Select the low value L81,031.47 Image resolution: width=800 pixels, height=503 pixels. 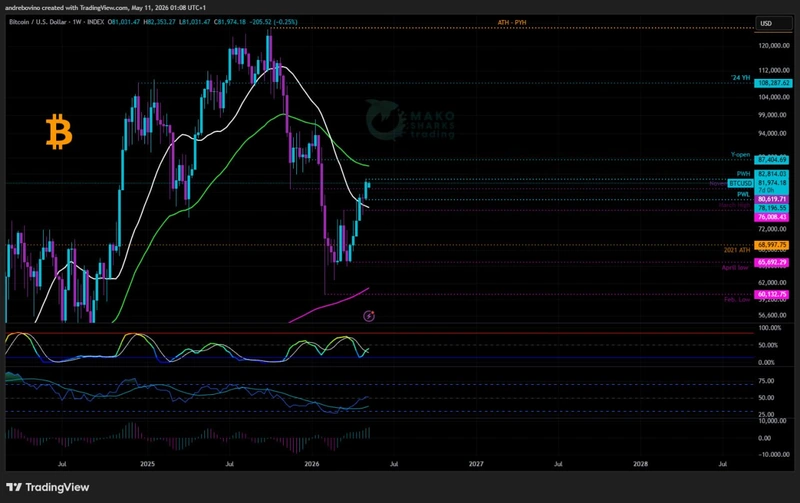pos(194,22)
